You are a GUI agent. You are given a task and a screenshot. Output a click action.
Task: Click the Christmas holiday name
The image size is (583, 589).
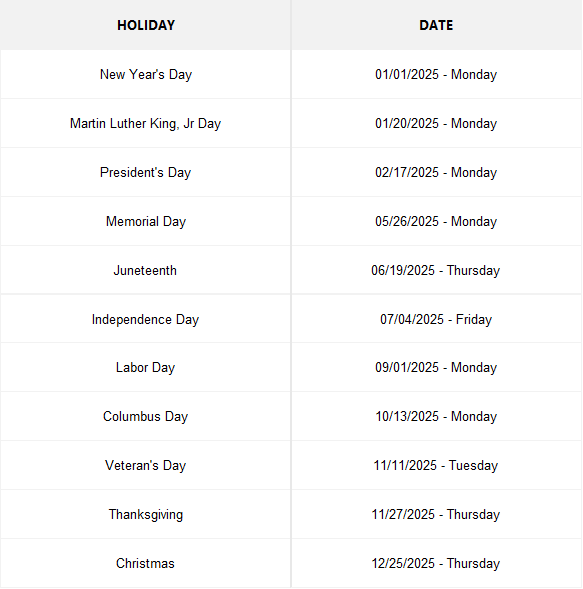(145, 563)
